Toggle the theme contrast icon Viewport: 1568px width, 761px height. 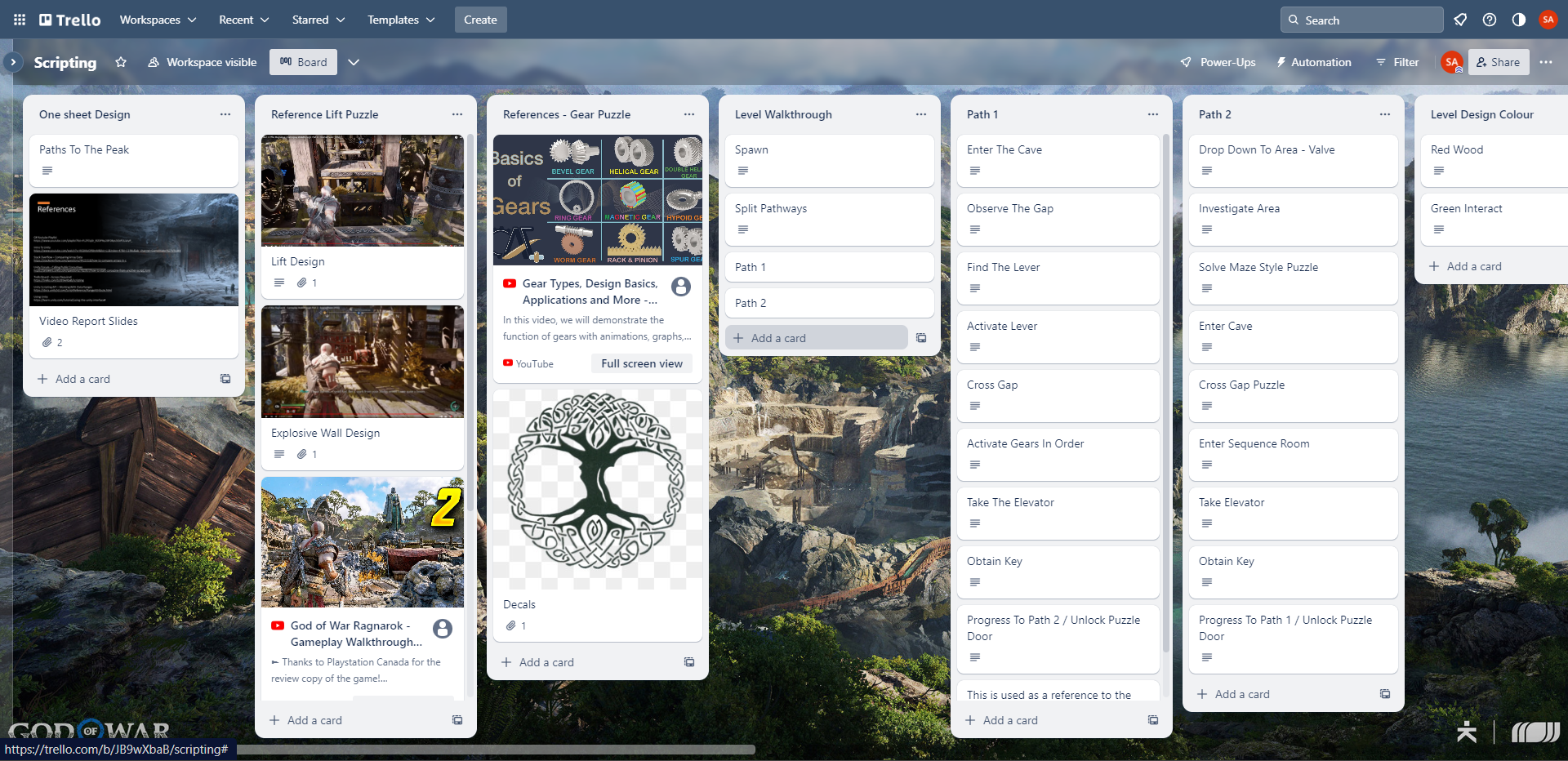(x=1519, y=20)
